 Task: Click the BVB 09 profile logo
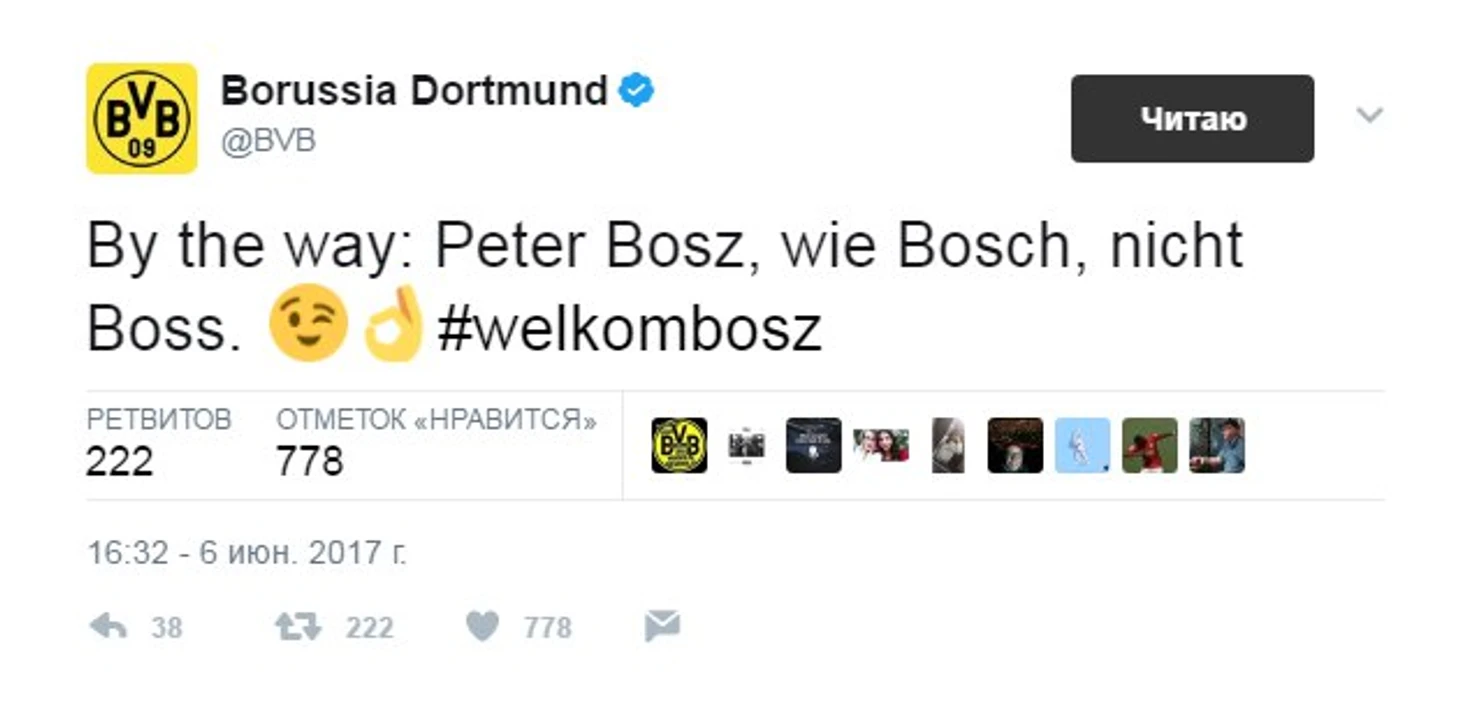coord(142,118)
